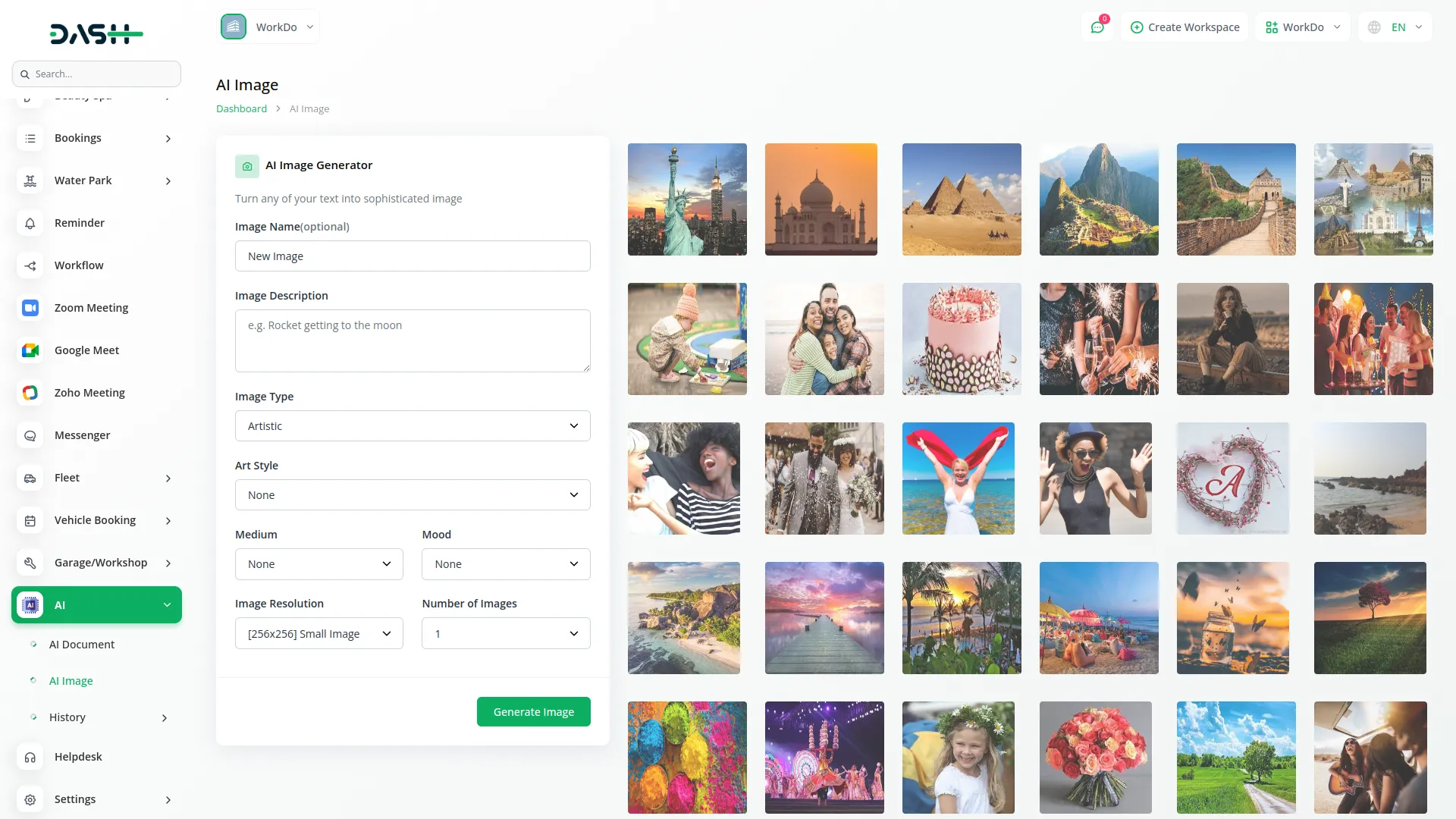The image size is (1456, 819).
Task: Open the Image Resolution dropdown
Action: click(x=318, y=634)
